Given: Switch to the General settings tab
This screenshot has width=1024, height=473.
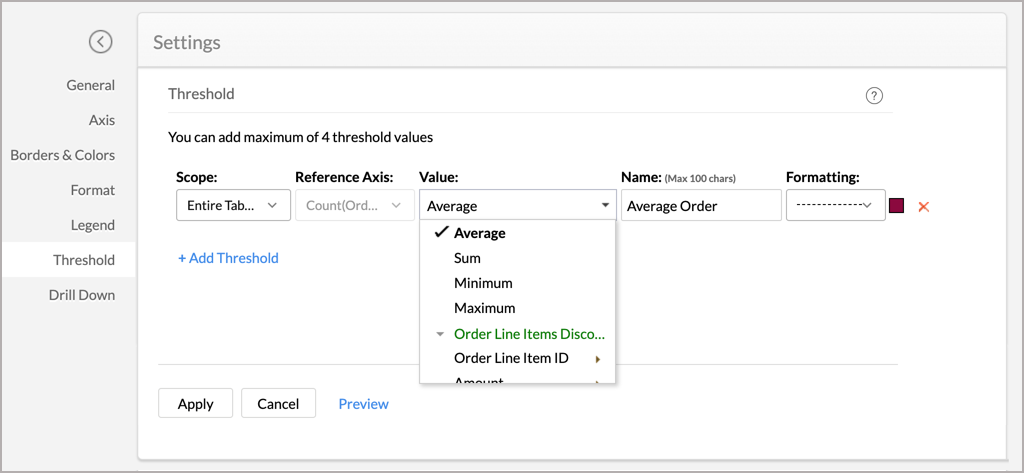Looking at the screenshot, I should pyautogui.click(x=90, y=85).
